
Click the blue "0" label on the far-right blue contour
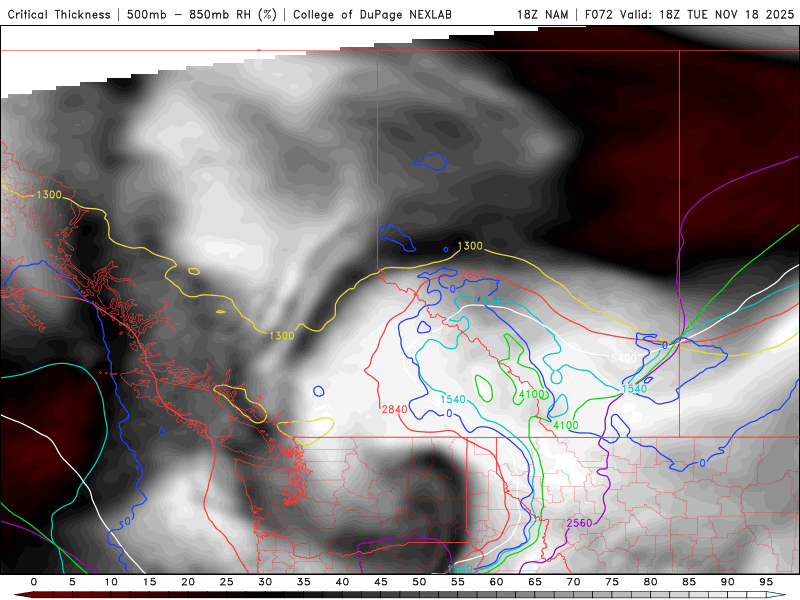pyautogui.click(x=703, y=463)
